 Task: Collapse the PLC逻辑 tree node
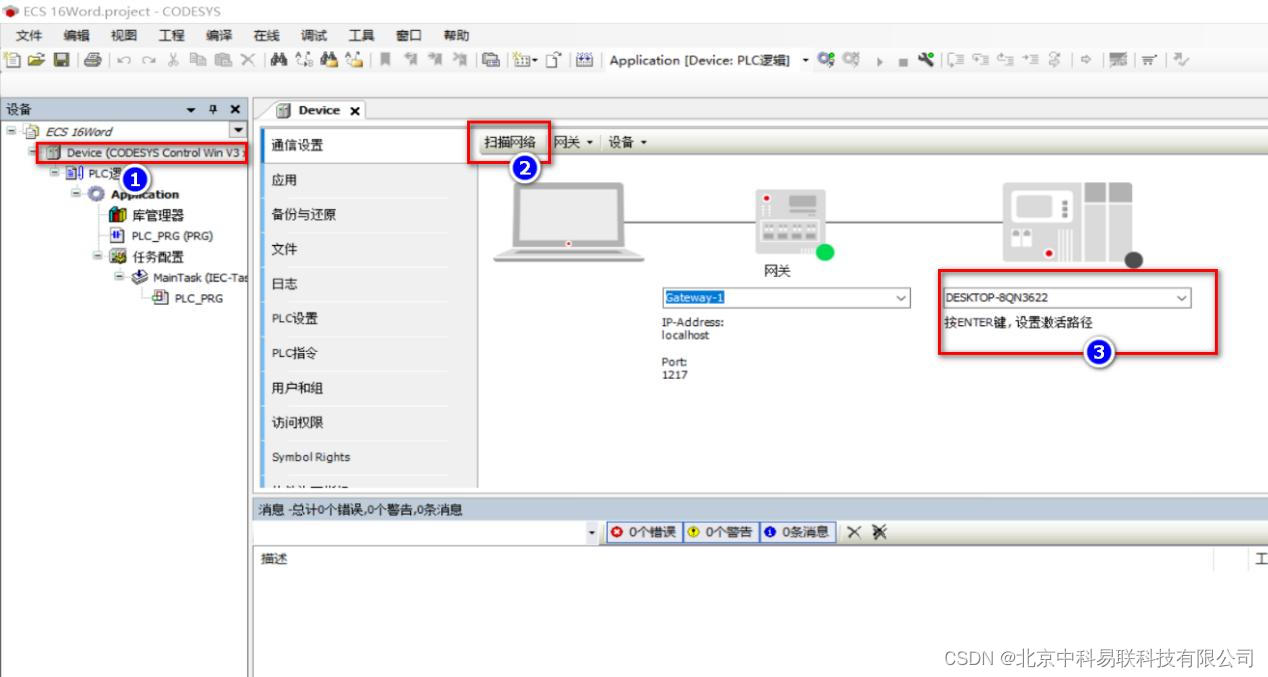coord(56,172)
